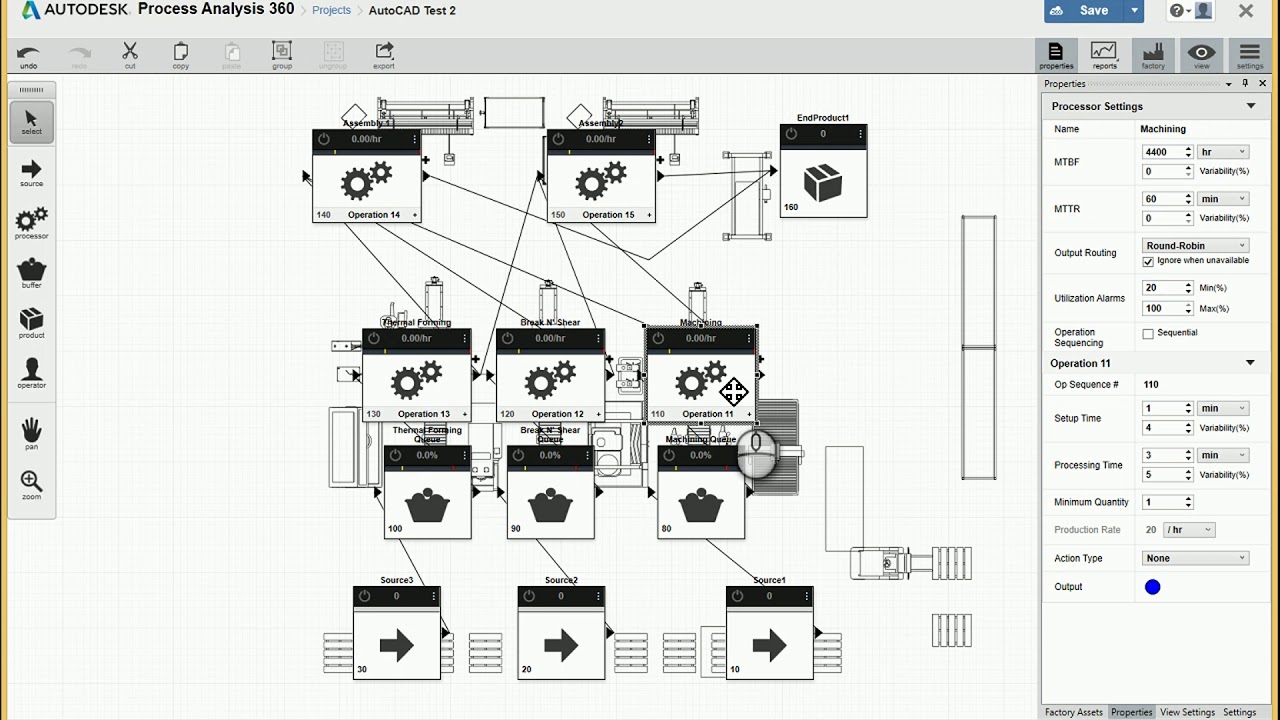Image resolution: width=1280 pixels, height=720 pixels.
Task: Increment the MTTR 60 value stepper
Action: click(x=1188, y=196)
